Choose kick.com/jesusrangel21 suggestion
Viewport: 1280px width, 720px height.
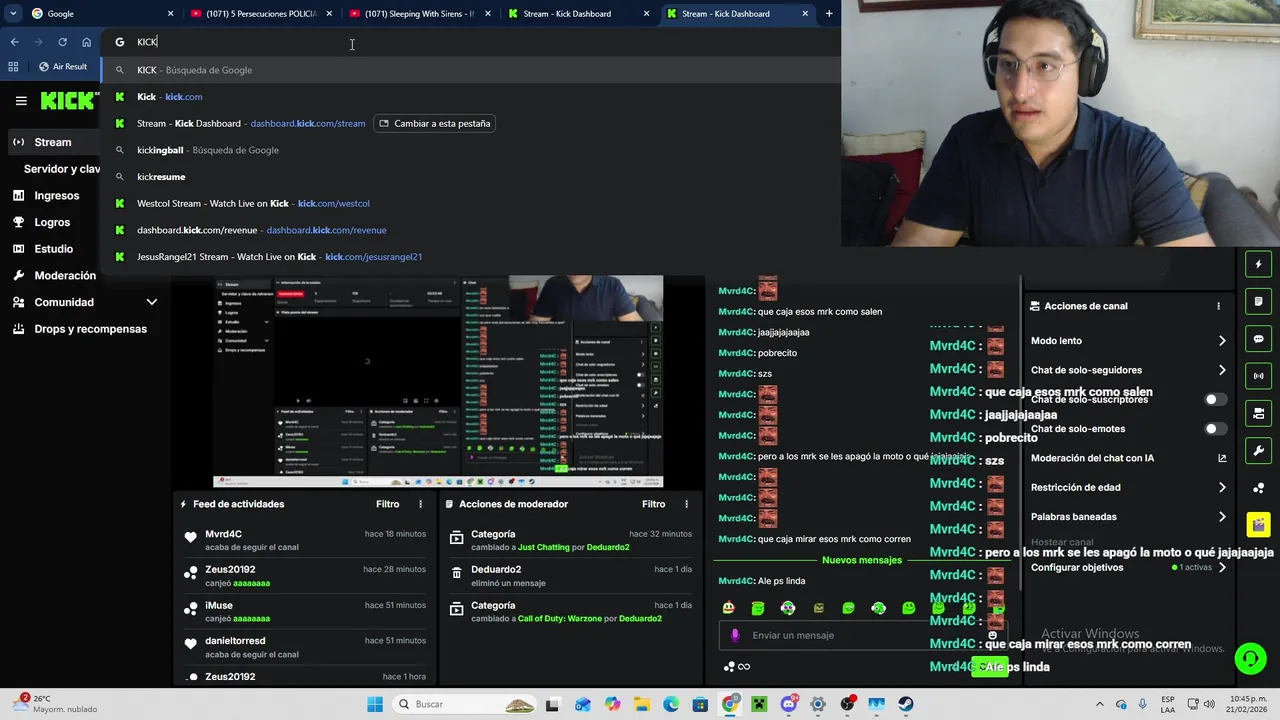[x=470, y=257]
